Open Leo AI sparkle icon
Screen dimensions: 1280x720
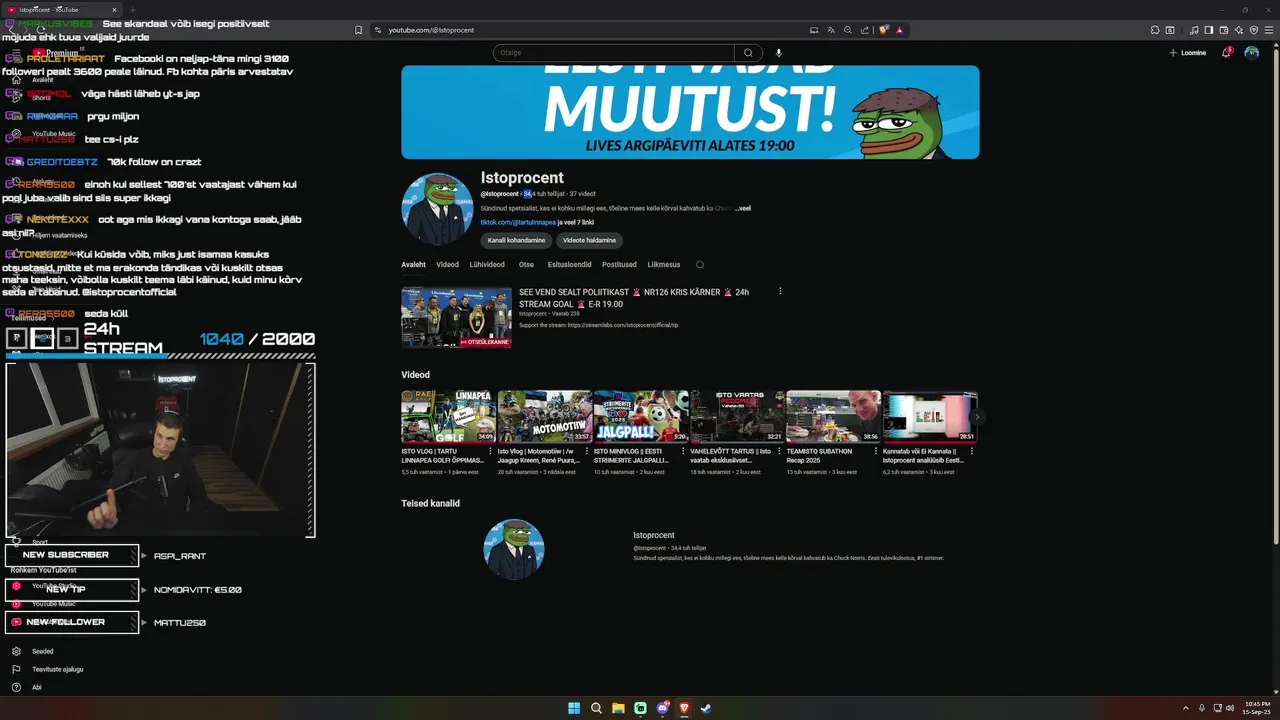coord(1238,30)
